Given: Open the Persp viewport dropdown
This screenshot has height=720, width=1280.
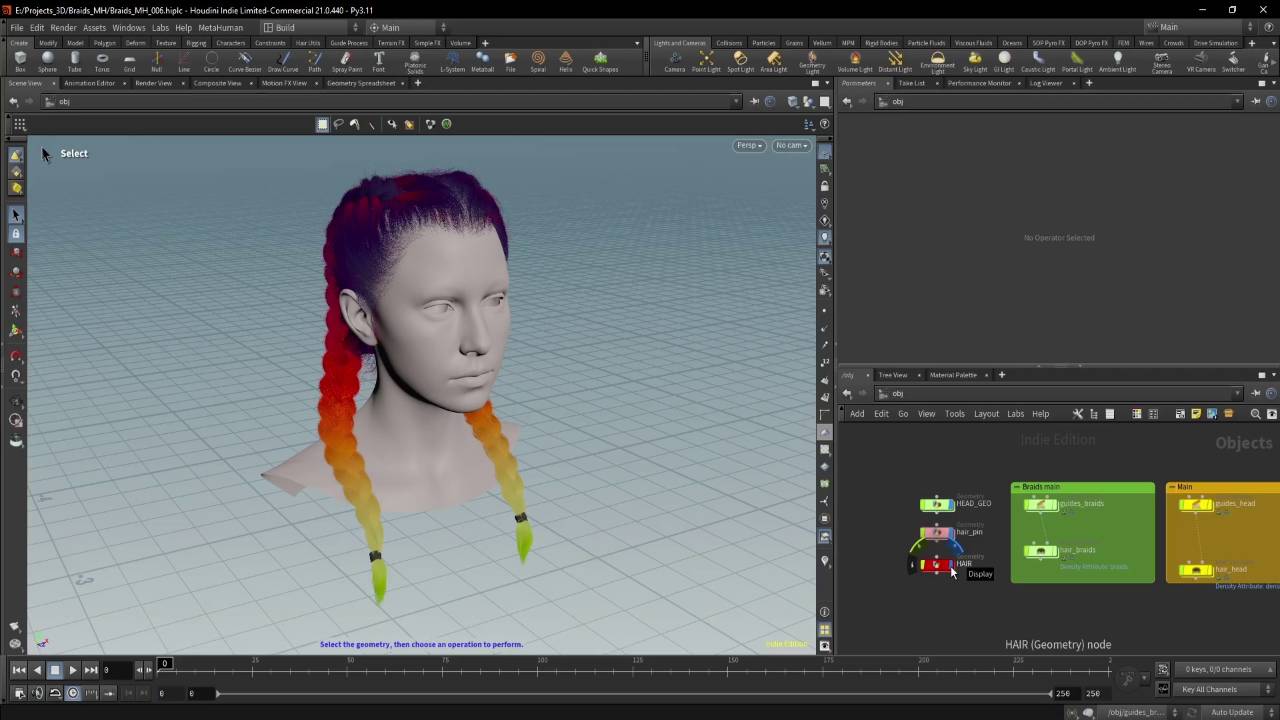Looking at the screenshot, I should (x=749, y=146).
